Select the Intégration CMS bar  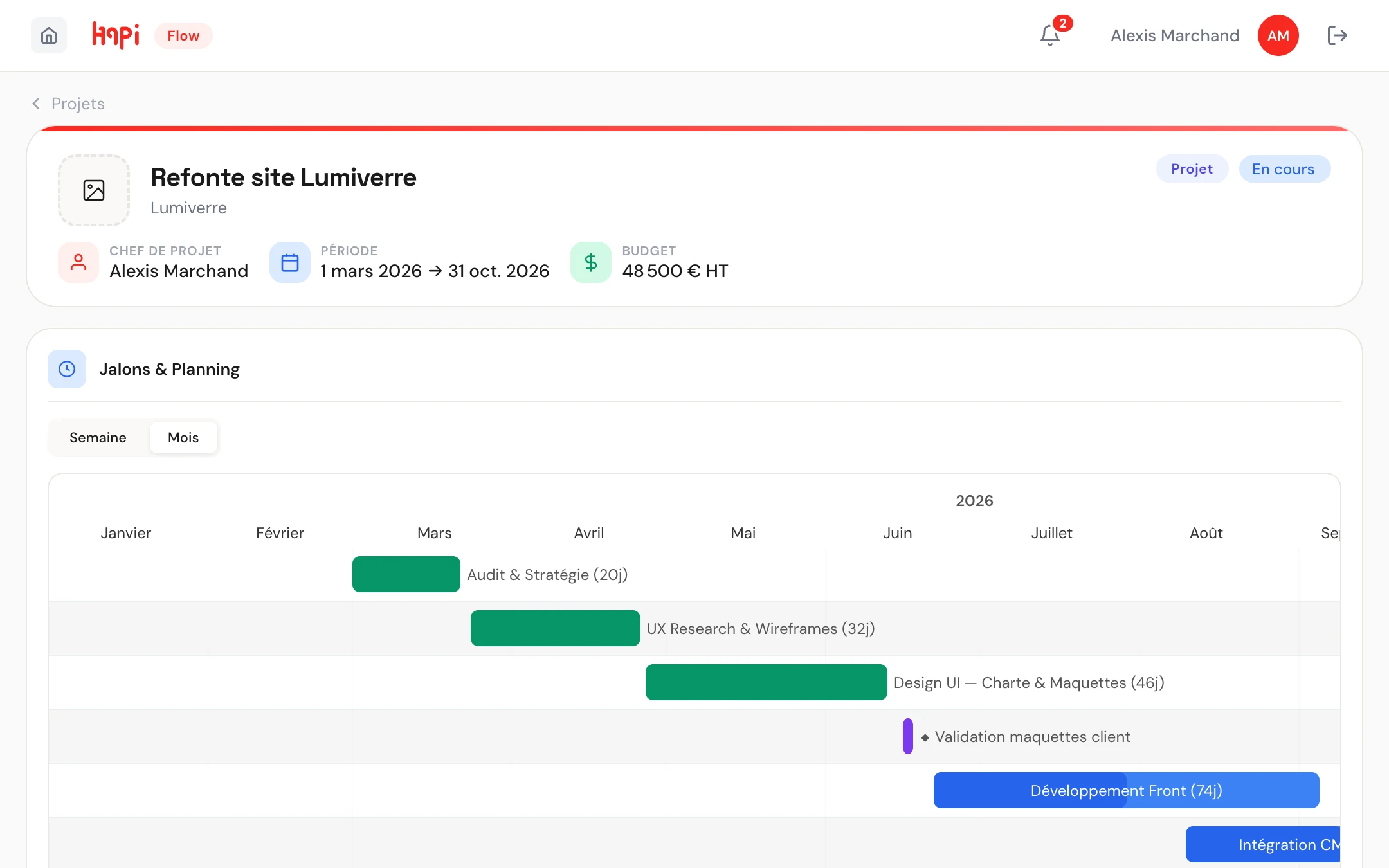pos(1263,844)
